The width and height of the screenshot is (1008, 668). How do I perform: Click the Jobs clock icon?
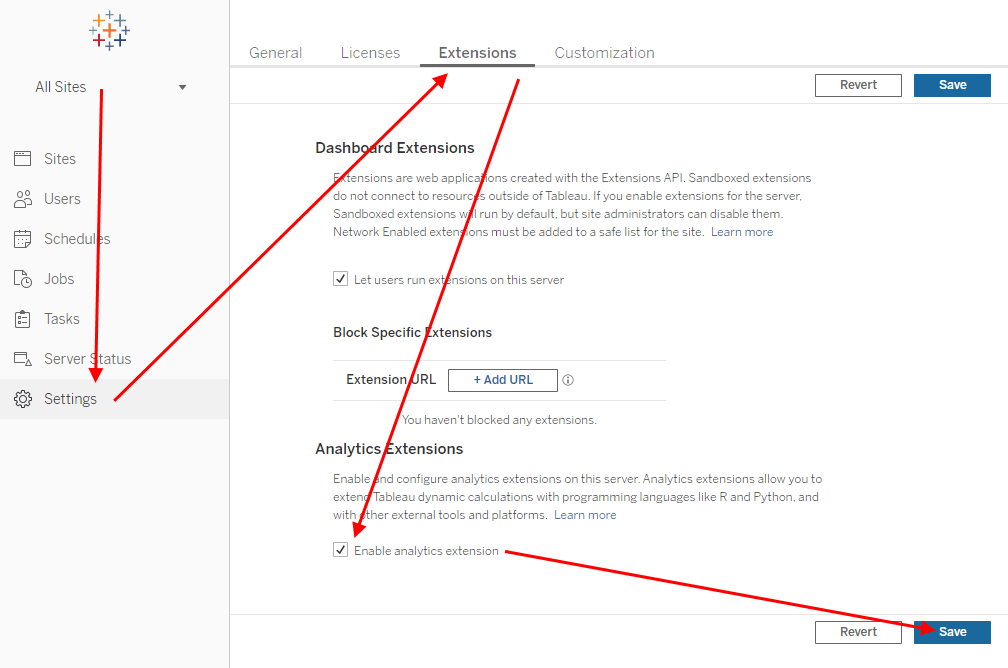(x=22, y=278)
